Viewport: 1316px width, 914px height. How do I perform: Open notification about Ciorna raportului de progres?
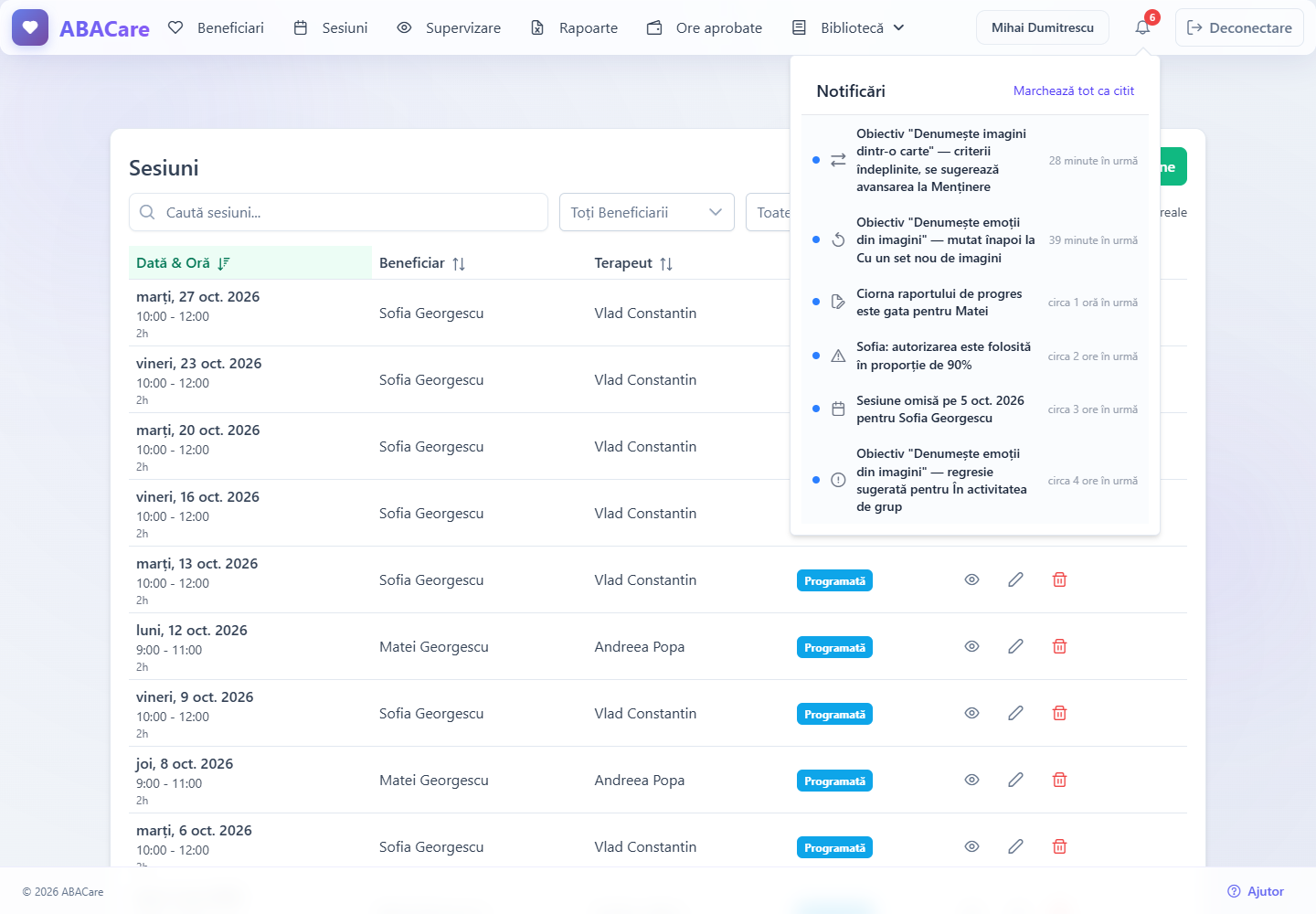tap(975, 303)
